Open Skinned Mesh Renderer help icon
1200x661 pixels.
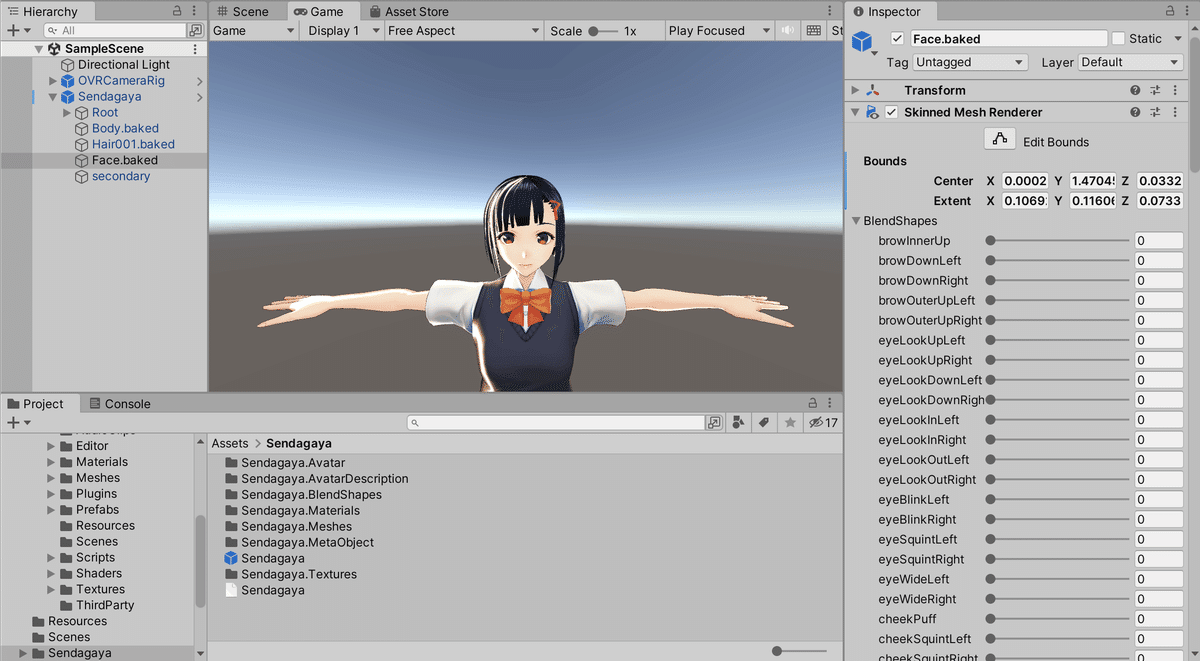pos(1135,112)
